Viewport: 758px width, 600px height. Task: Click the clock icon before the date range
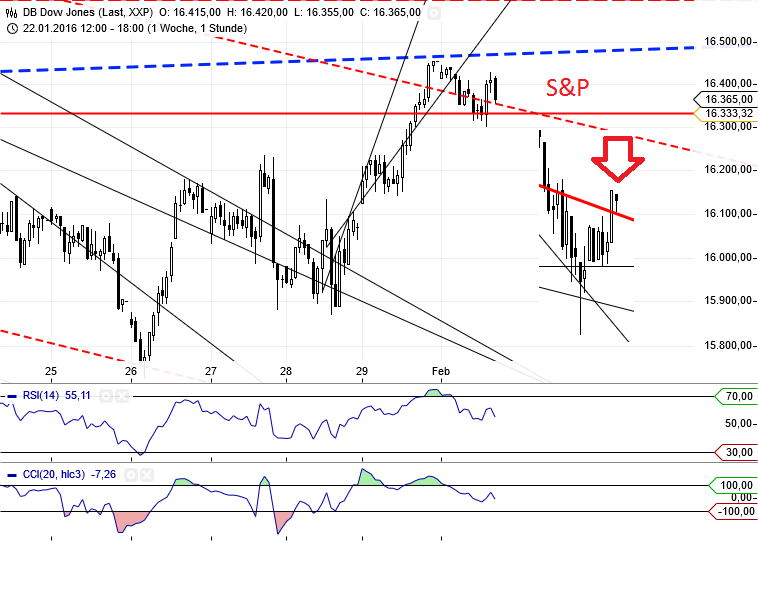(x=13, y=29)
